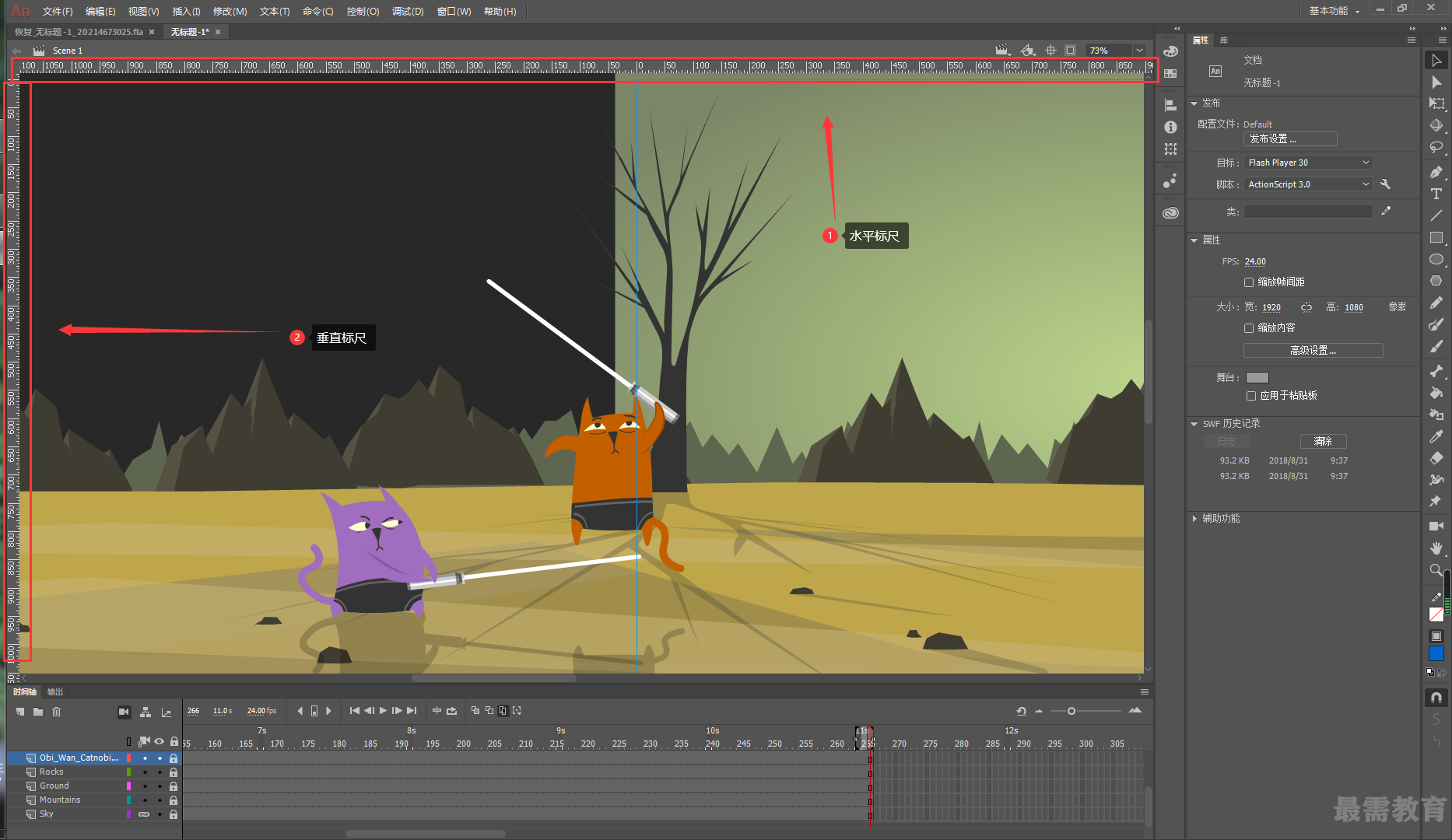
Task: Open the Info panel icon
Action: (1170, 127)
